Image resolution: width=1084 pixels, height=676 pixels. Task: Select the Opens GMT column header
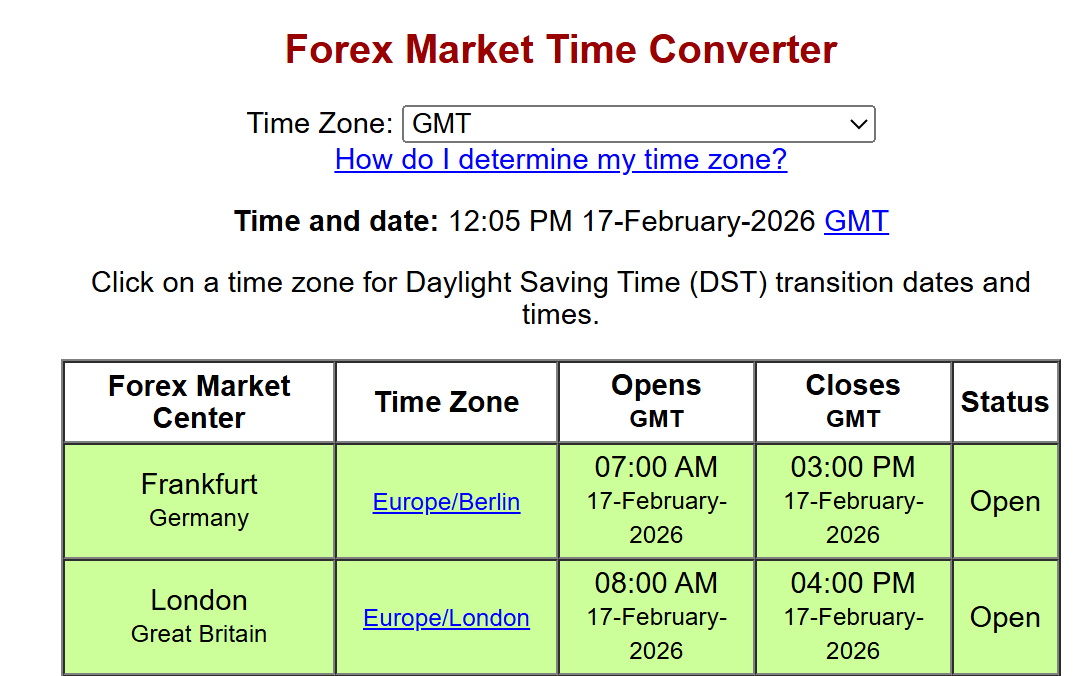(656, 402)
